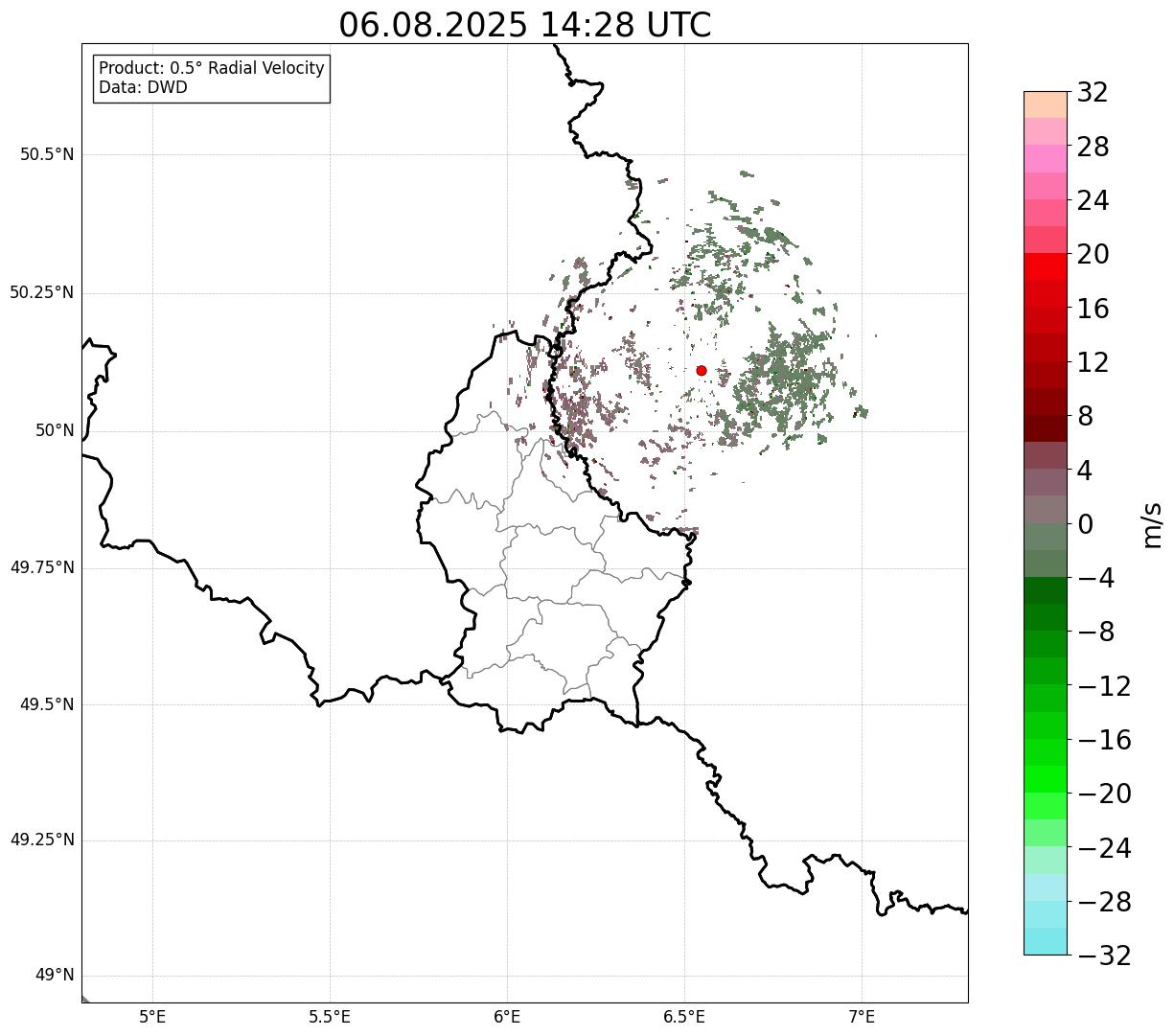1174x1036 pixels.
Task: Click the peach top colorbar band below 32
Action: click(x=1046, y=104)
